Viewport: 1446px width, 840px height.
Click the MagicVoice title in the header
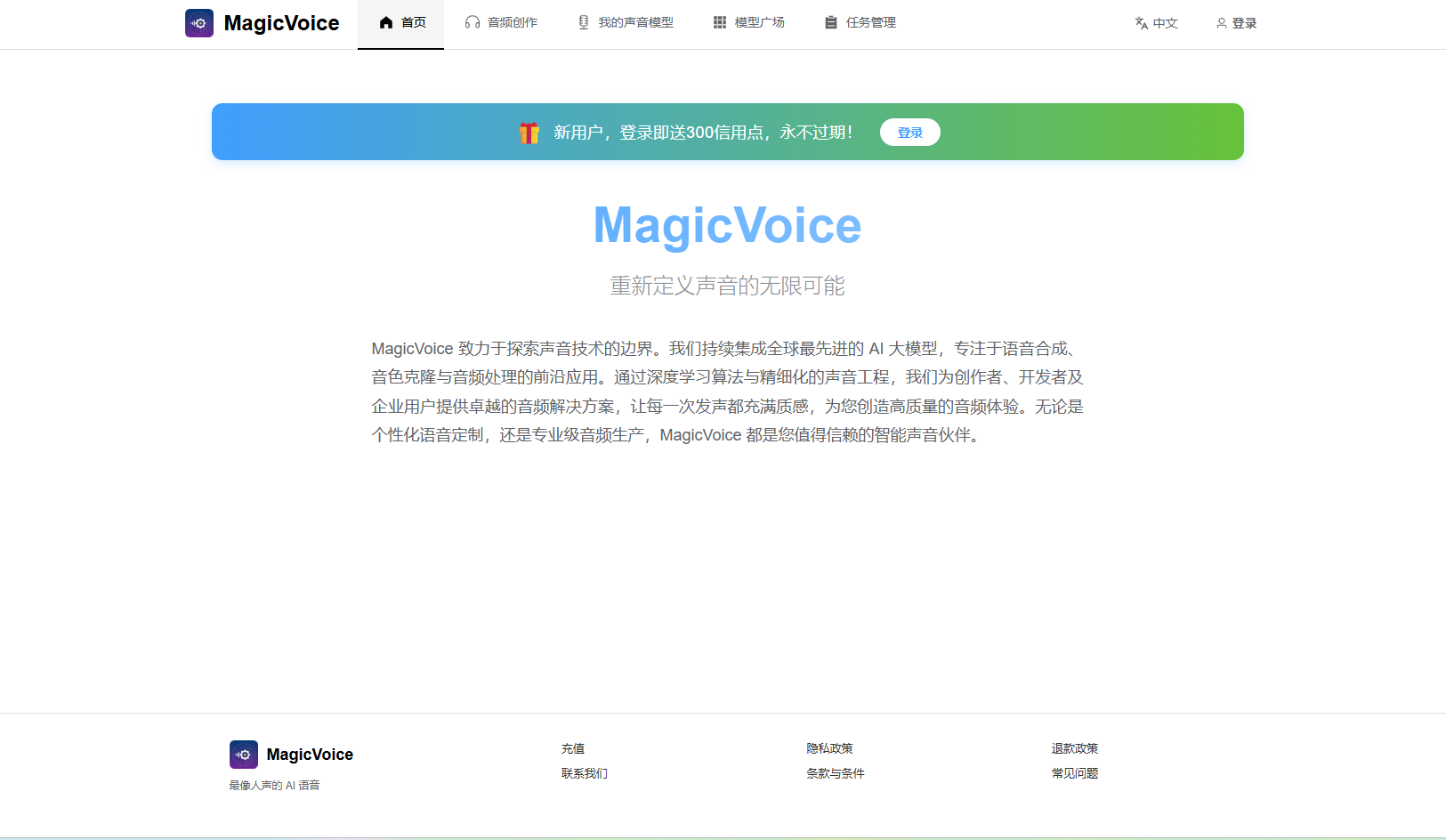click(x=281, y=22)
